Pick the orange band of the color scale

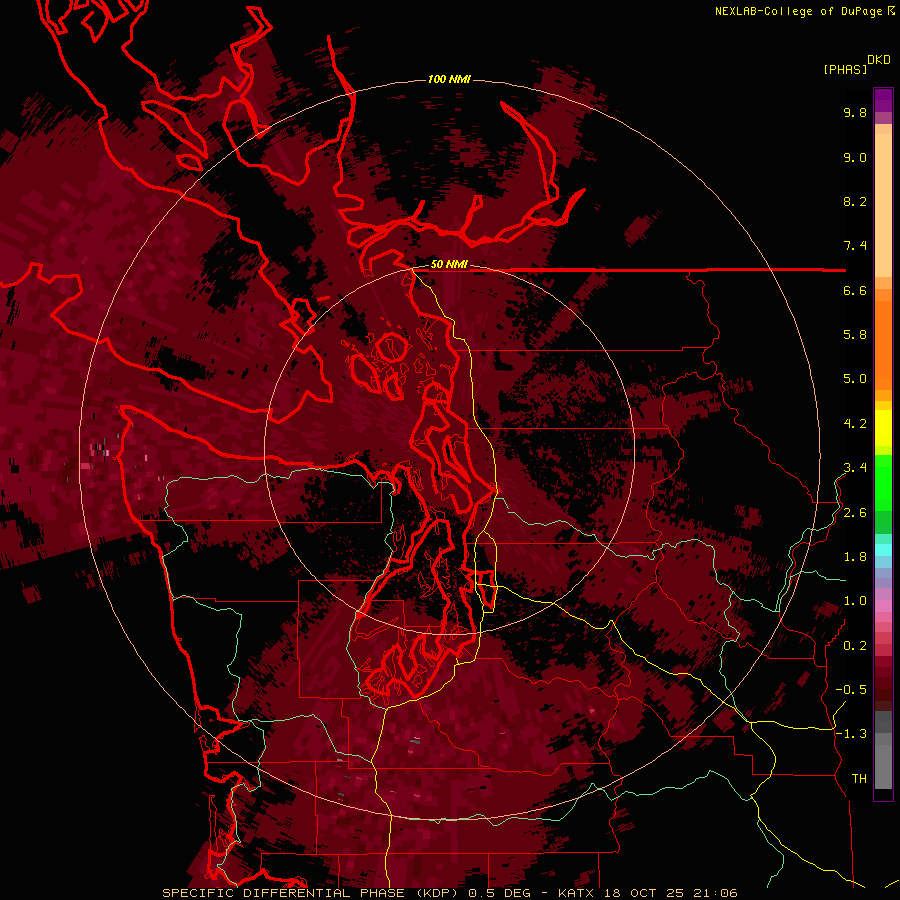click(883, 344)
